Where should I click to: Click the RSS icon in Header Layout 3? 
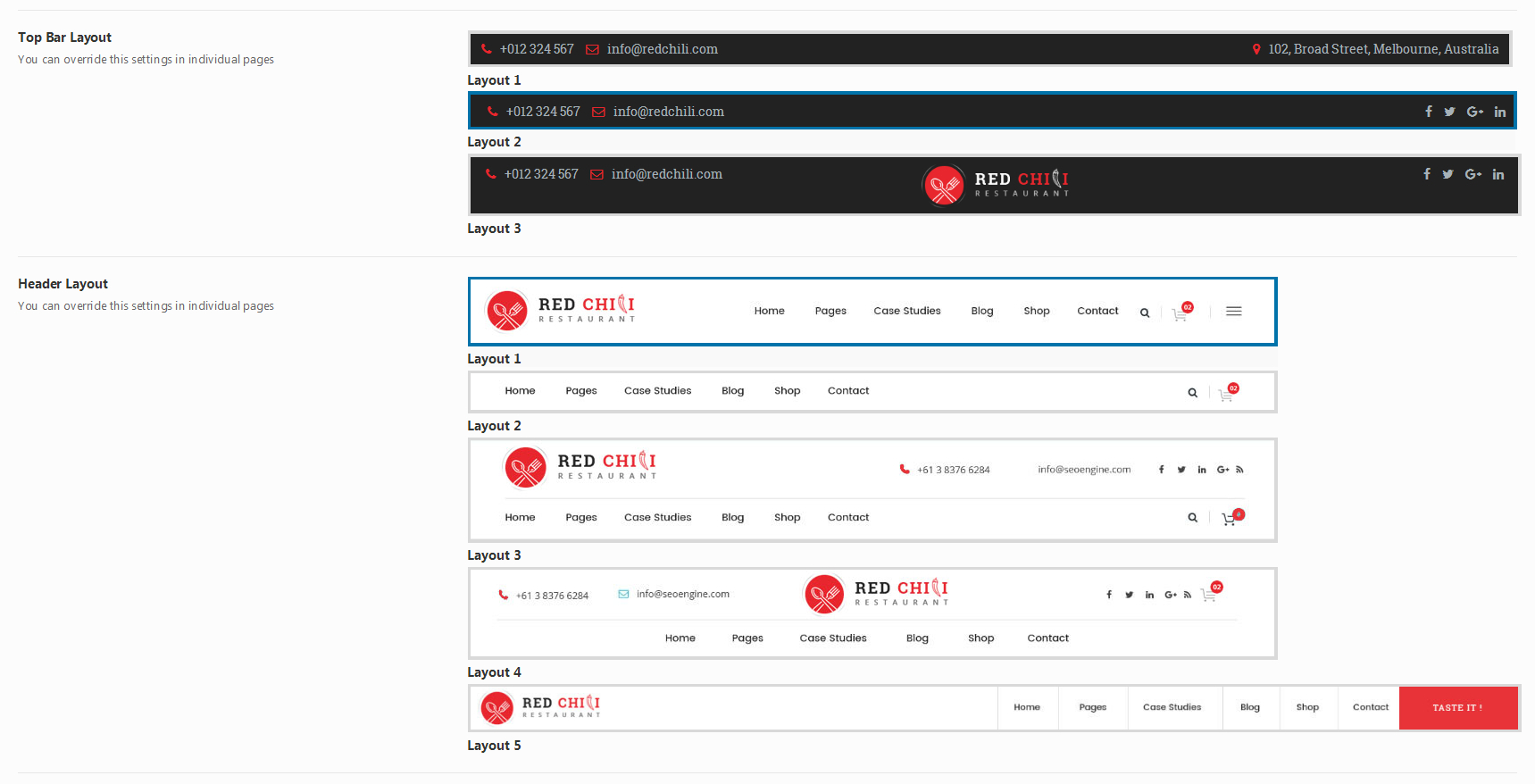pyautogui.click(x=1239, y=470)
